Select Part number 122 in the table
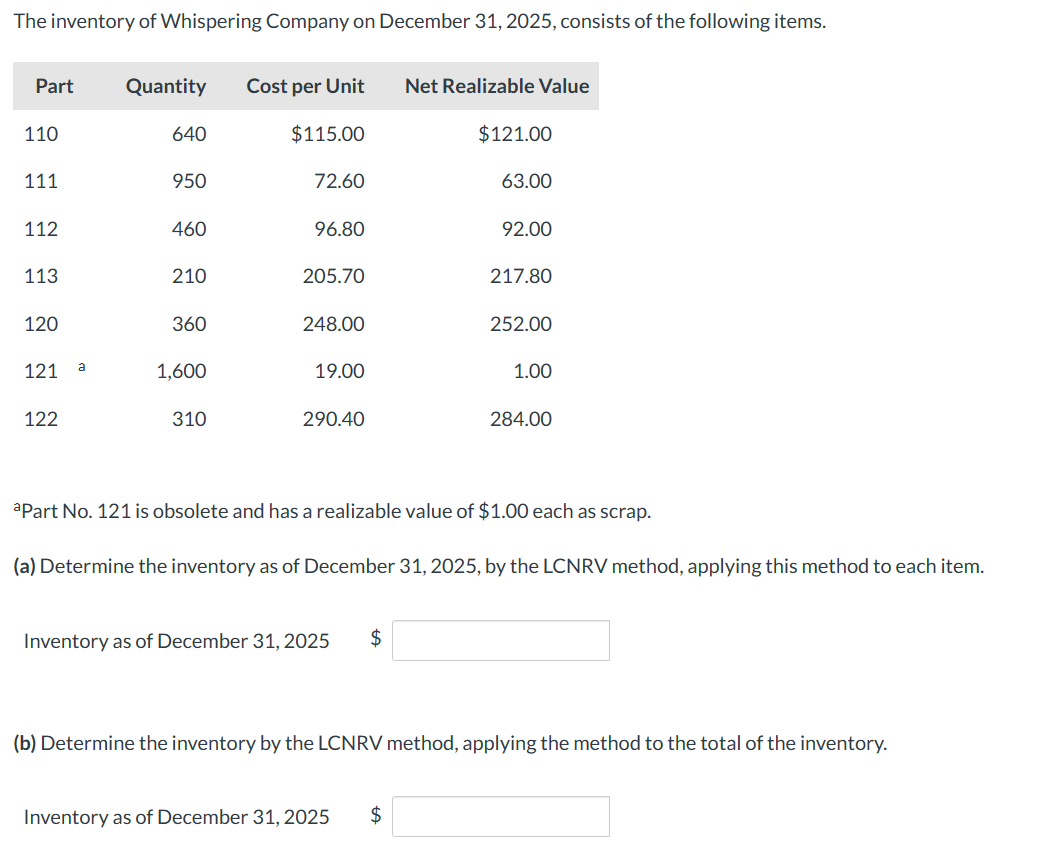 click(x=40, y=419)
